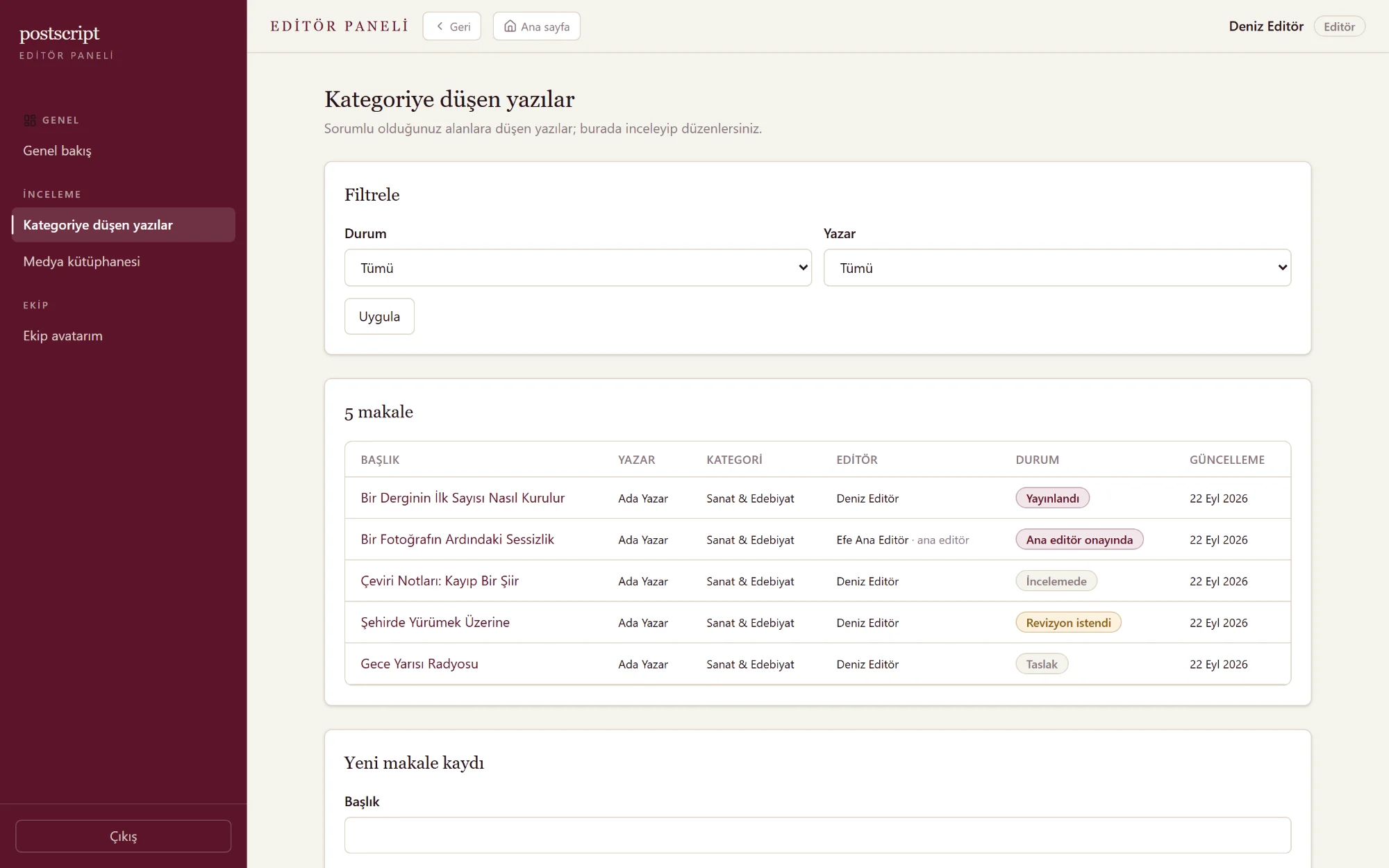Open Genel bakış in the sidebar
Screen dimensions: 1389x868
point(57,151)
